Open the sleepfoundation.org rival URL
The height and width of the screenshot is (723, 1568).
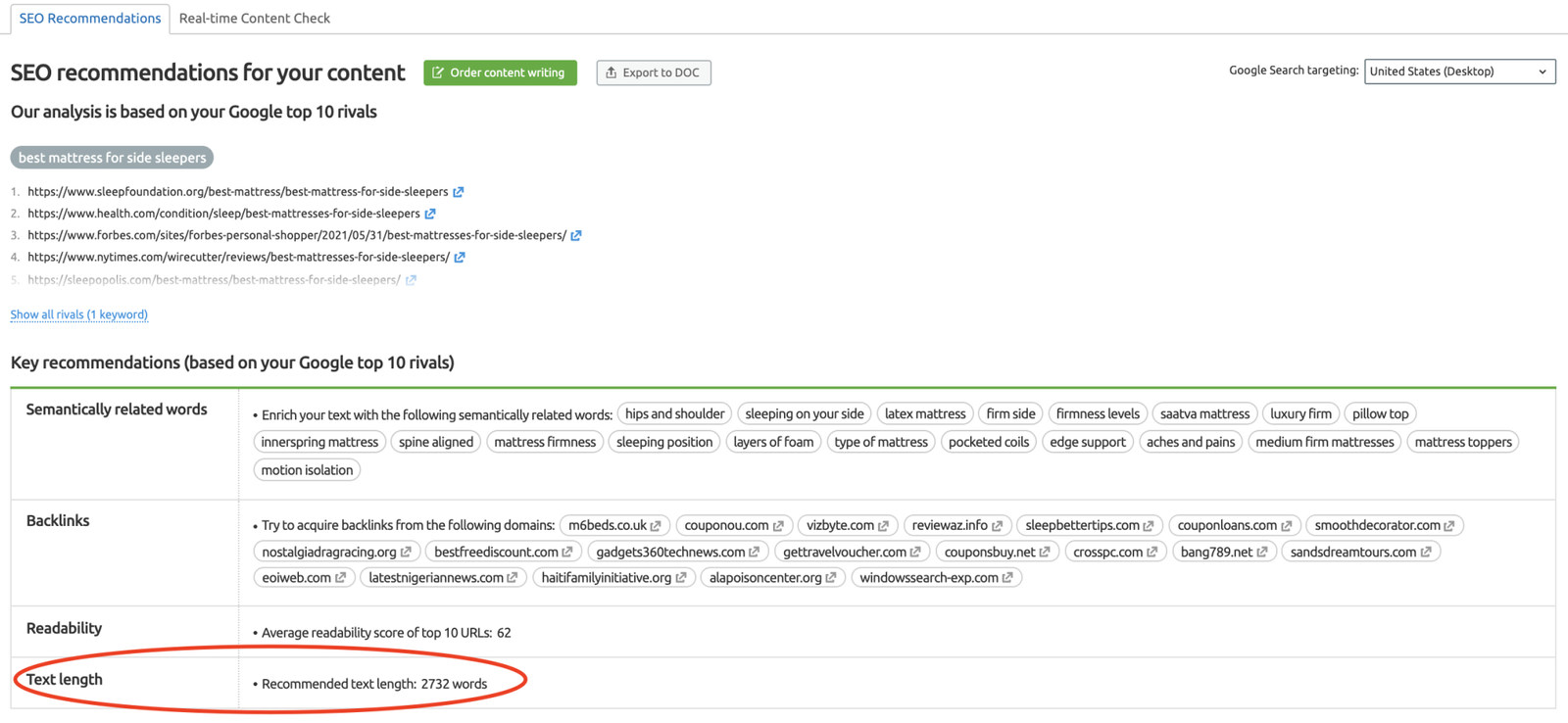pos(237,192)
